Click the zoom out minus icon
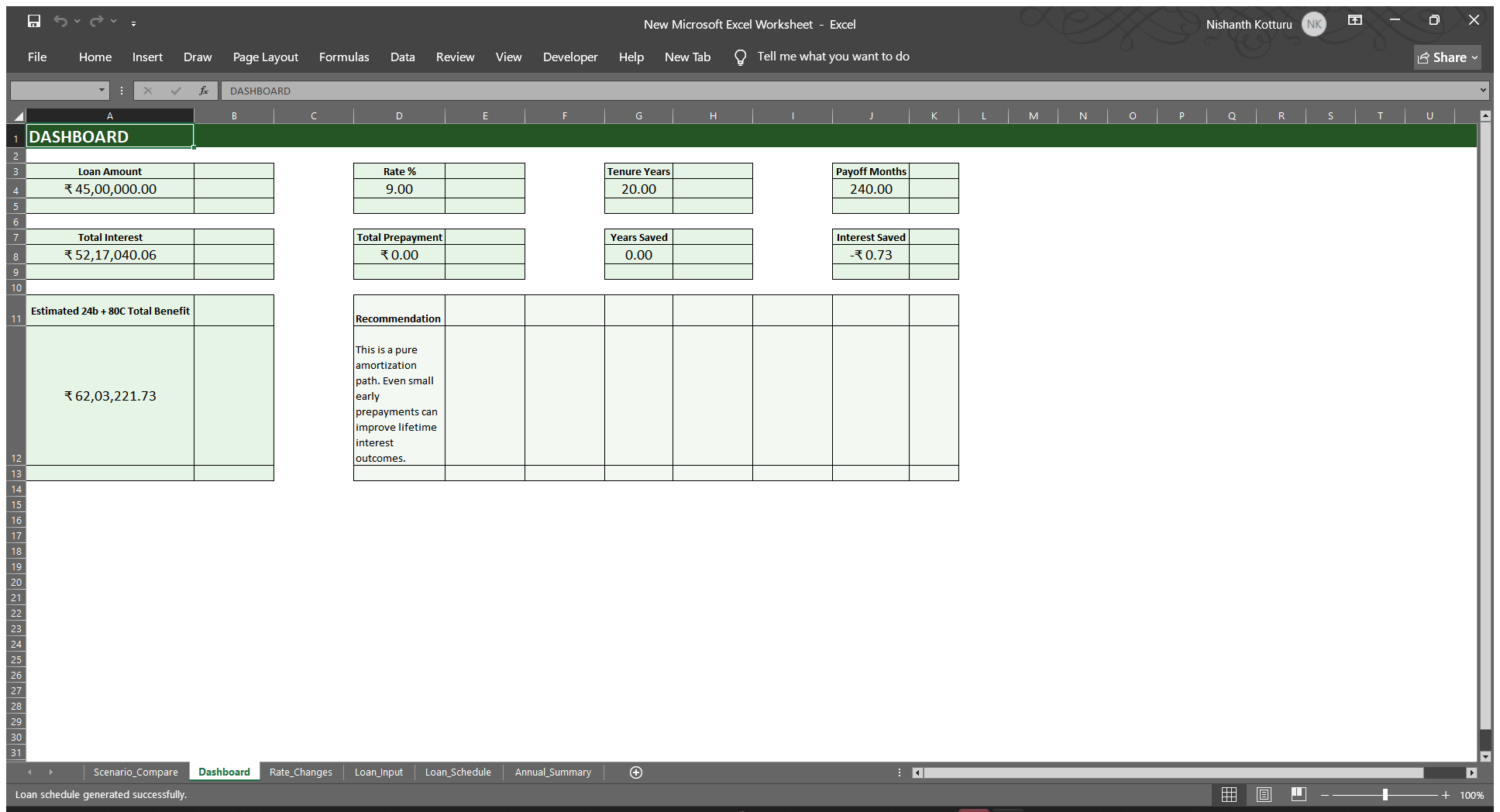 [x=1325, y=795]
